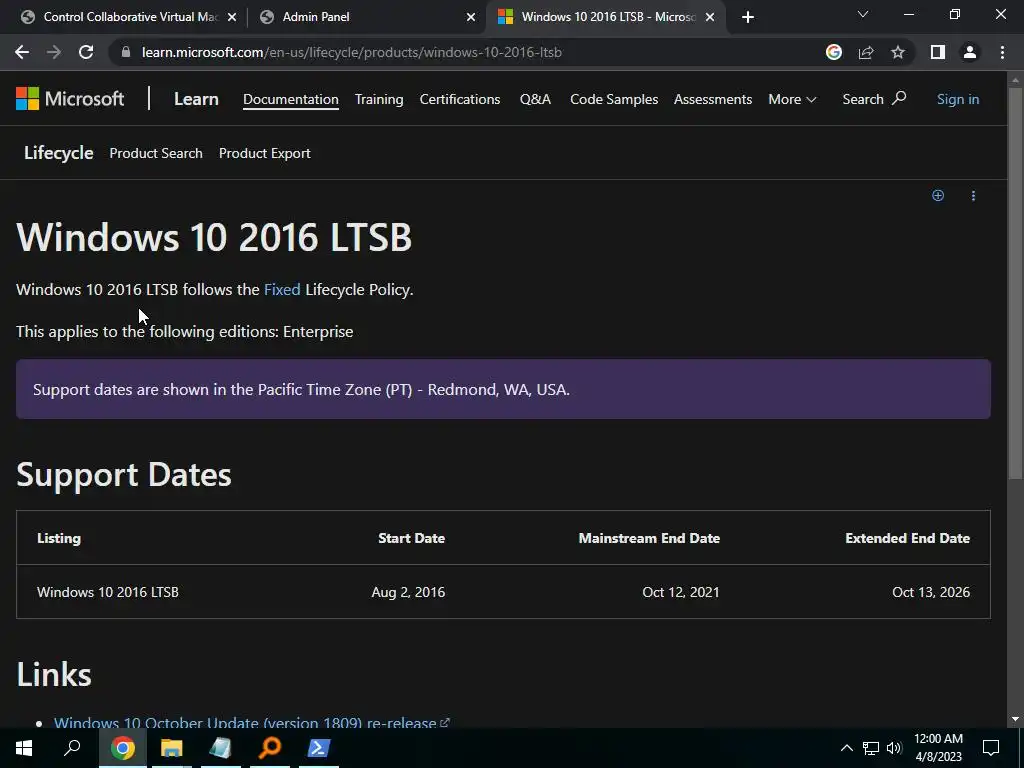1024x768 pixels.
Task: Open Certifications menu item
Action: (460, 99)
